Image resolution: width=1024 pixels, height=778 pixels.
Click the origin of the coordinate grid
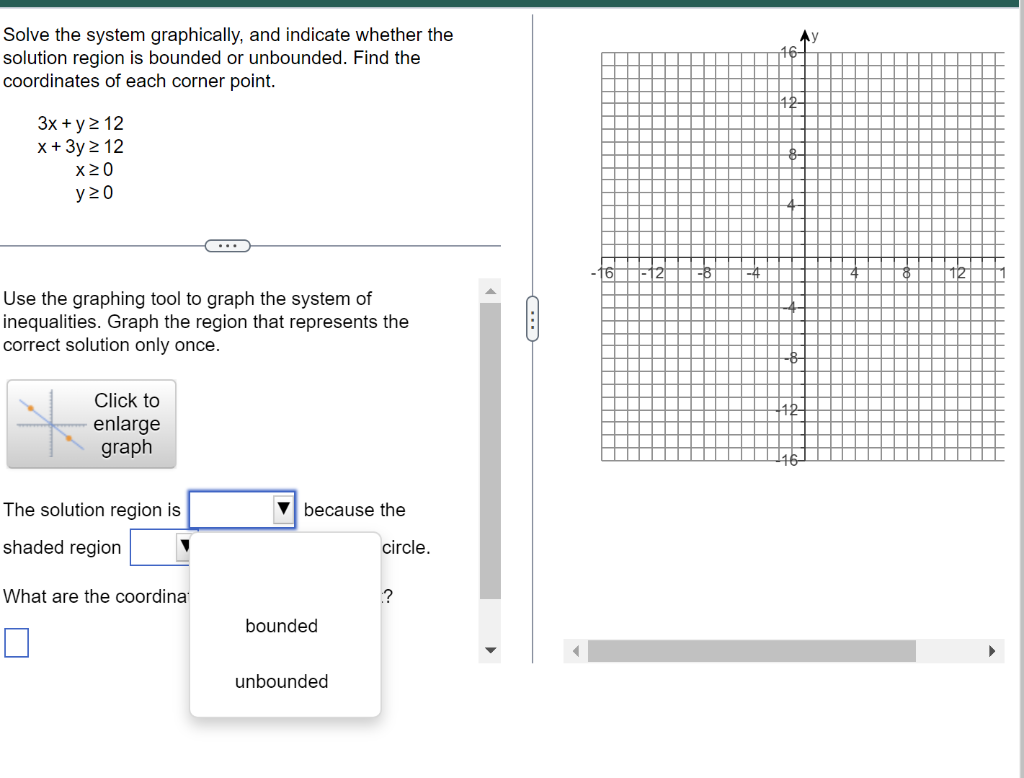tap(804, 257)
